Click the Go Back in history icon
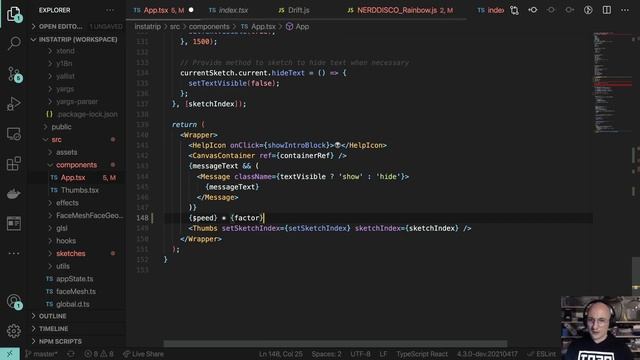 click(x=533, y=10)
